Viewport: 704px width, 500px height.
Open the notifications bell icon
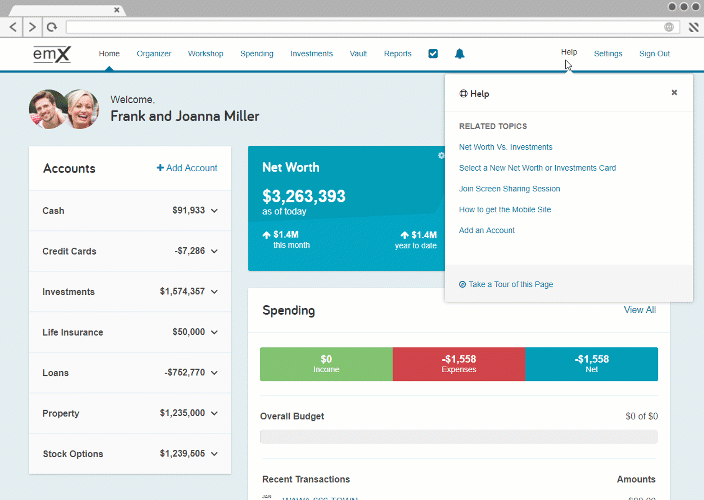point(459,54)
